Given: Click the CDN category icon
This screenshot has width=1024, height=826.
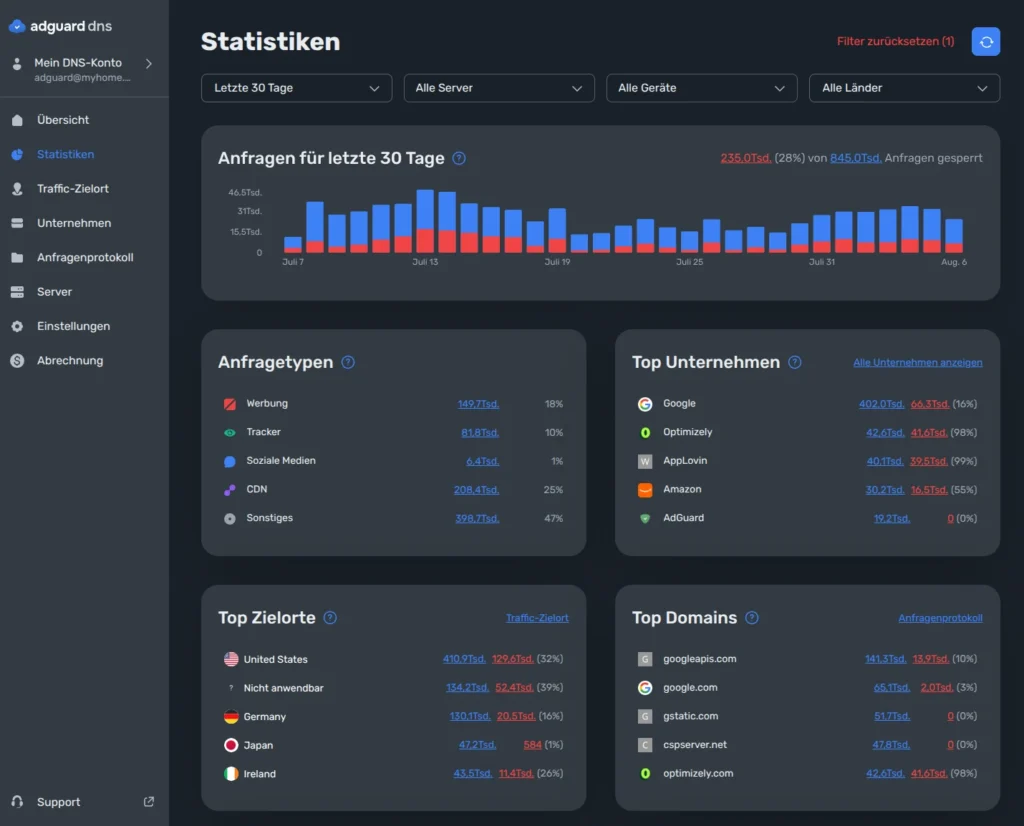Looking at the screenshot, I should click(230, 490).
